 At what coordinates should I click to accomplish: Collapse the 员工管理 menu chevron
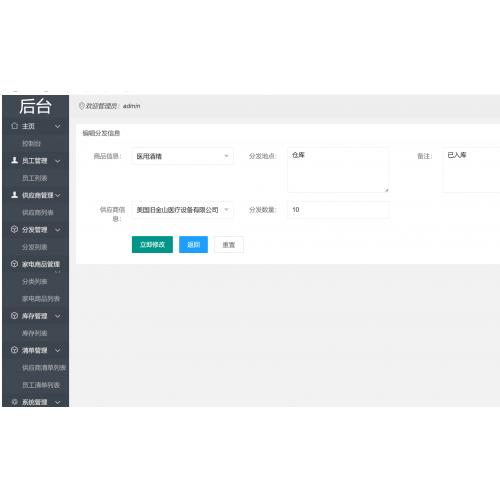tap(58, 161)
